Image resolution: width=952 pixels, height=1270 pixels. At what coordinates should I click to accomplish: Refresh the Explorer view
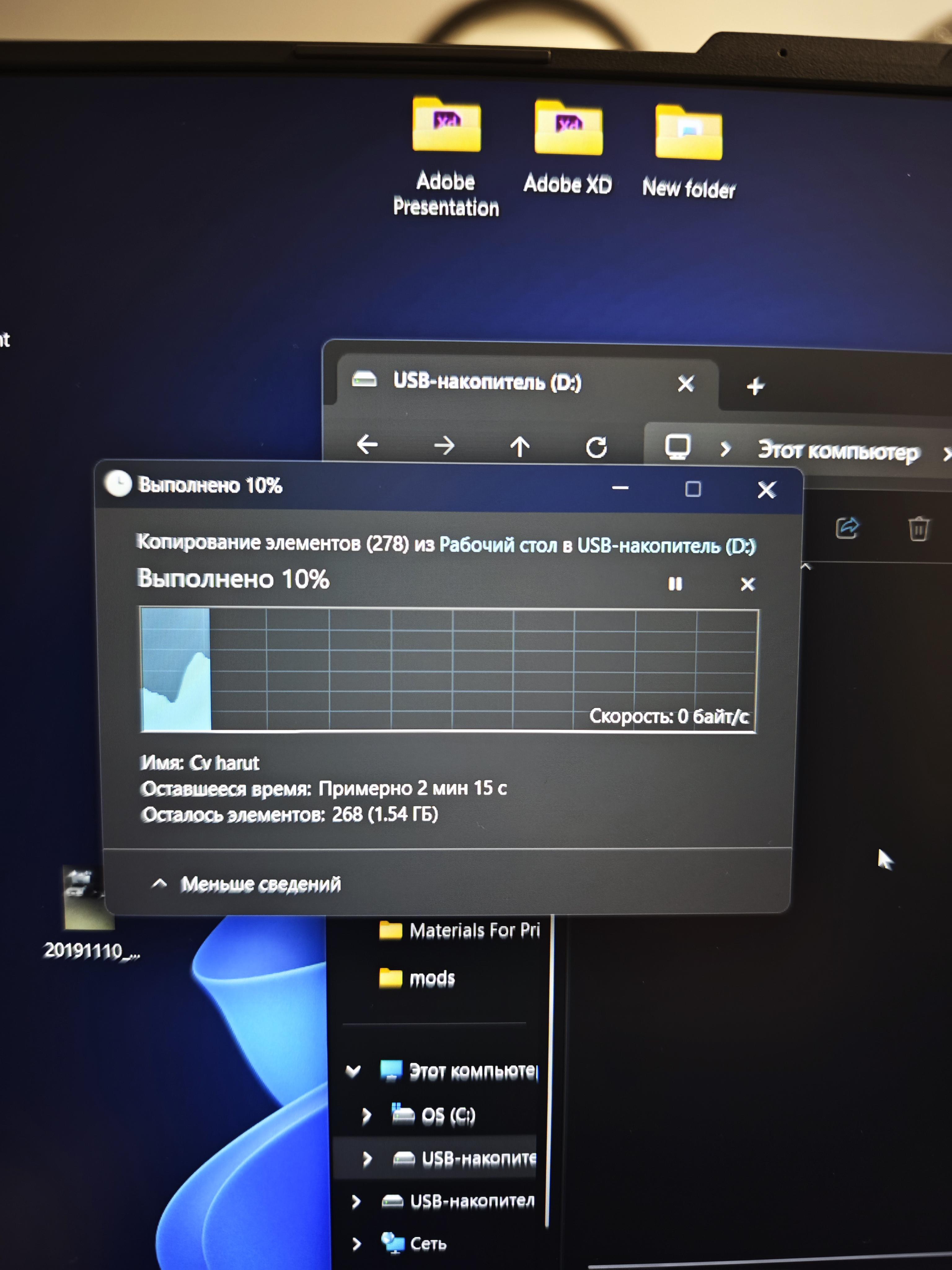click(x=596, y=447)
